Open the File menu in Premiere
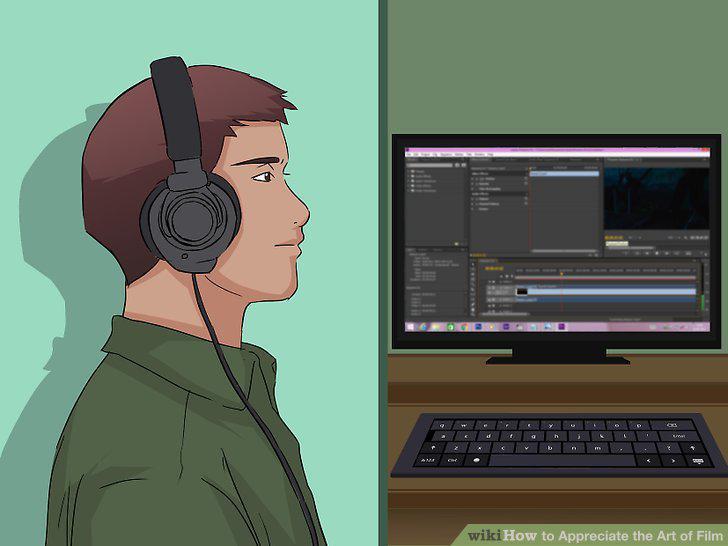 pos(409,155)
